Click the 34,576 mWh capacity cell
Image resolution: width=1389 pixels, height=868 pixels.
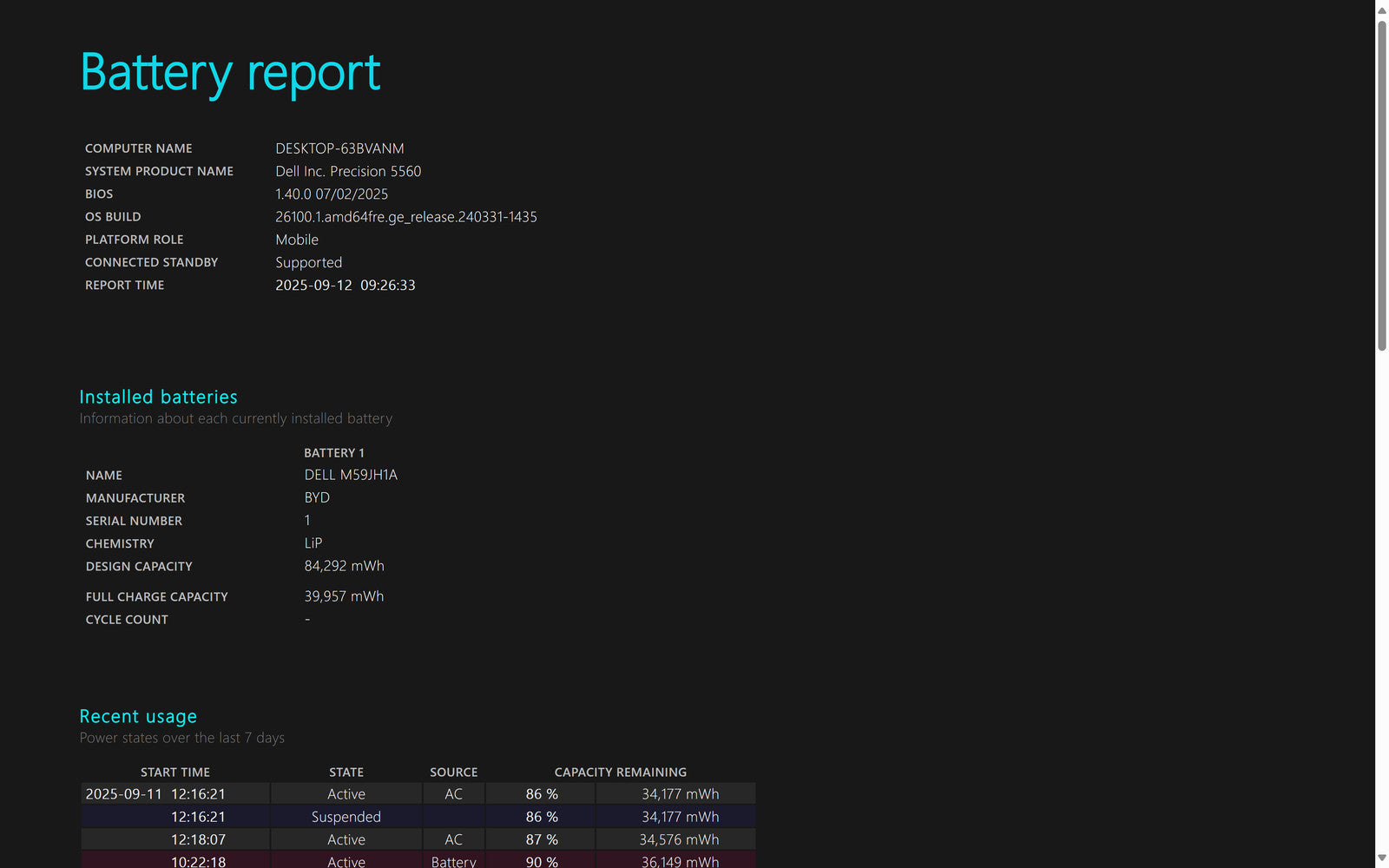click(x=679, y=839)
